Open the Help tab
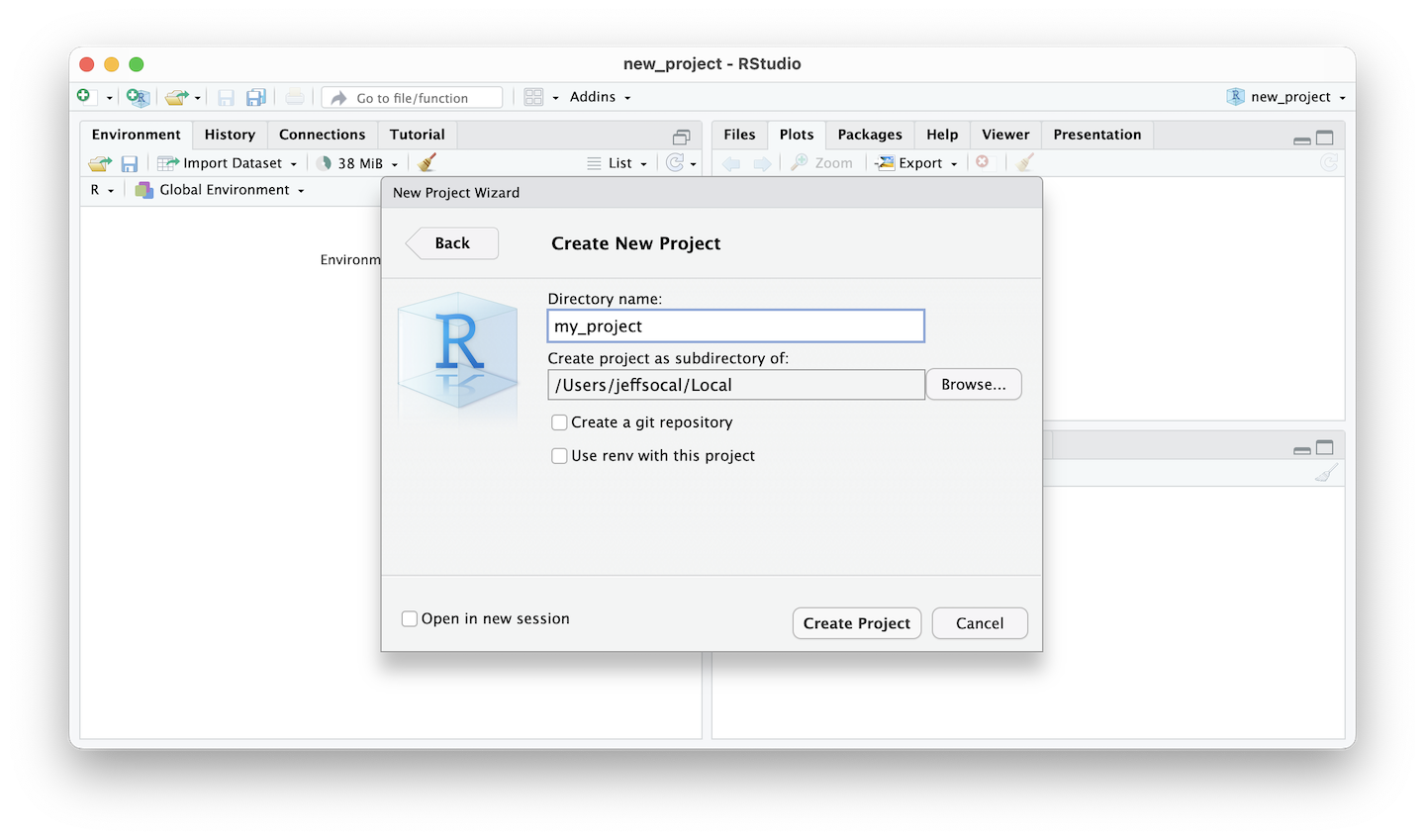Viewport: 1425px width, 840px height. click(x=942, y=135)
